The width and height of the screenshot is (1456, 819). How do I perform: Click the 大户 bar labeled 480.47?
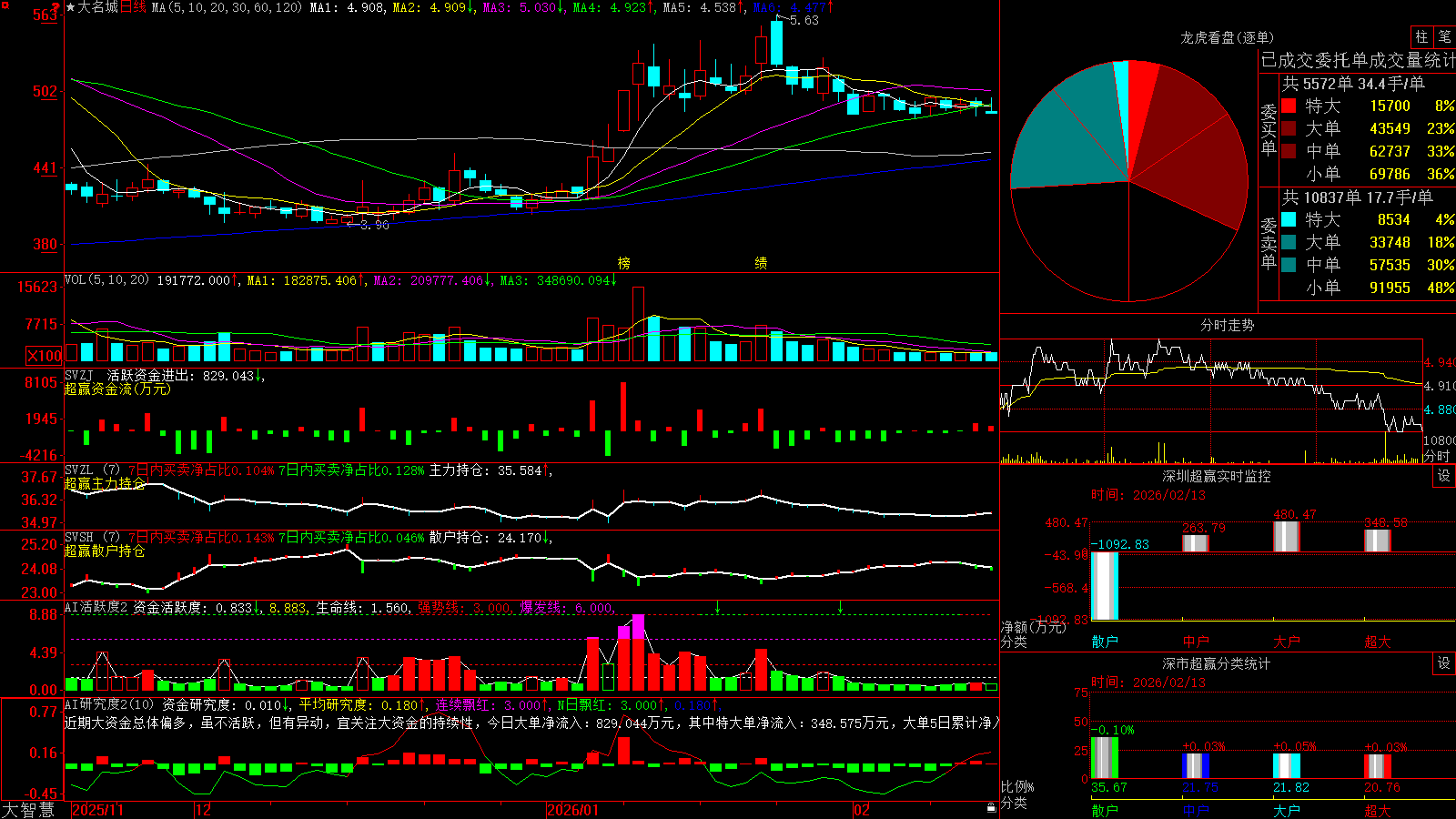click(x=1287, y=537)
